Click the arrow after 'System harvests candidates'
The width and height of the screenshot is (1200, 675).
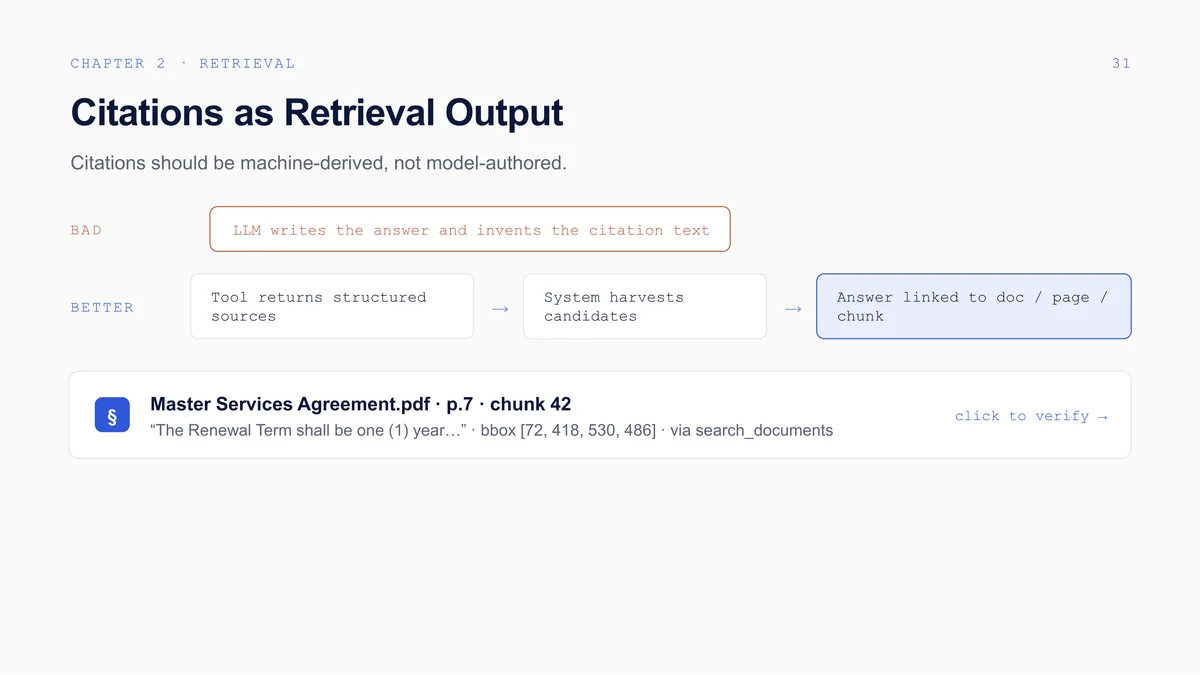pyautogui.click(x=793, y=309)
